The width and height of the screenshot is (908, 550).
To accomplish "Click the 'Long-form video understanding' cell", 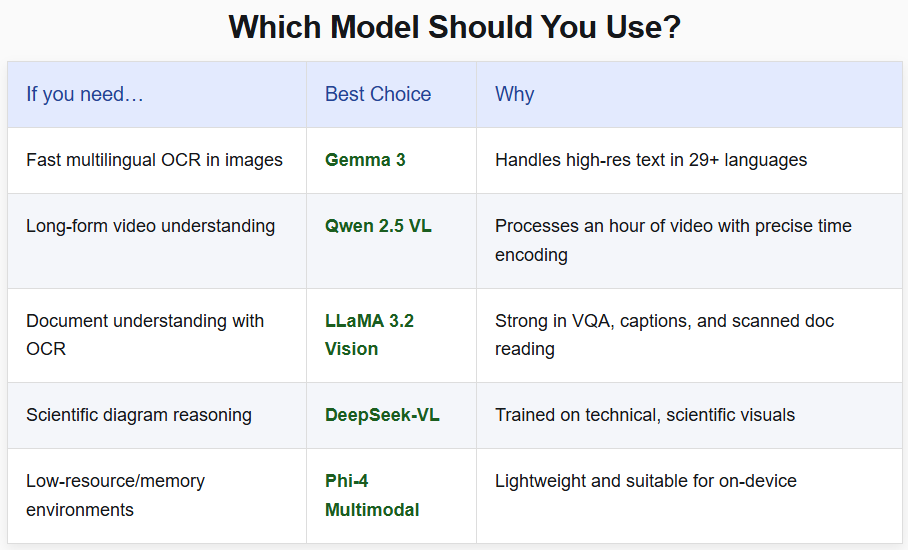I will click(150, 226).
